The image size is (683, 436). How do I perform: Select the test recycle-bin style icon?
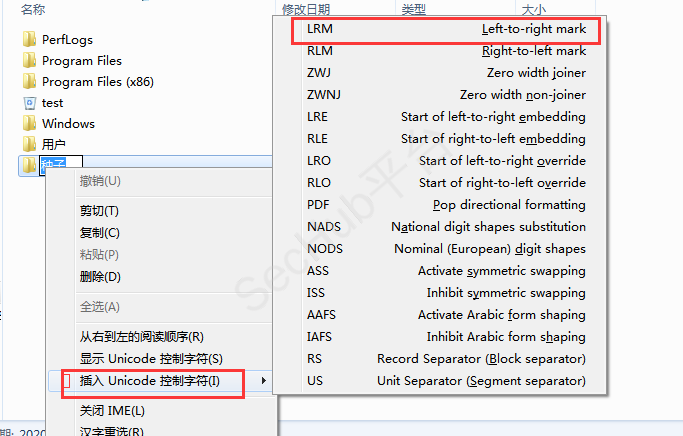click(x=29, y=103)
